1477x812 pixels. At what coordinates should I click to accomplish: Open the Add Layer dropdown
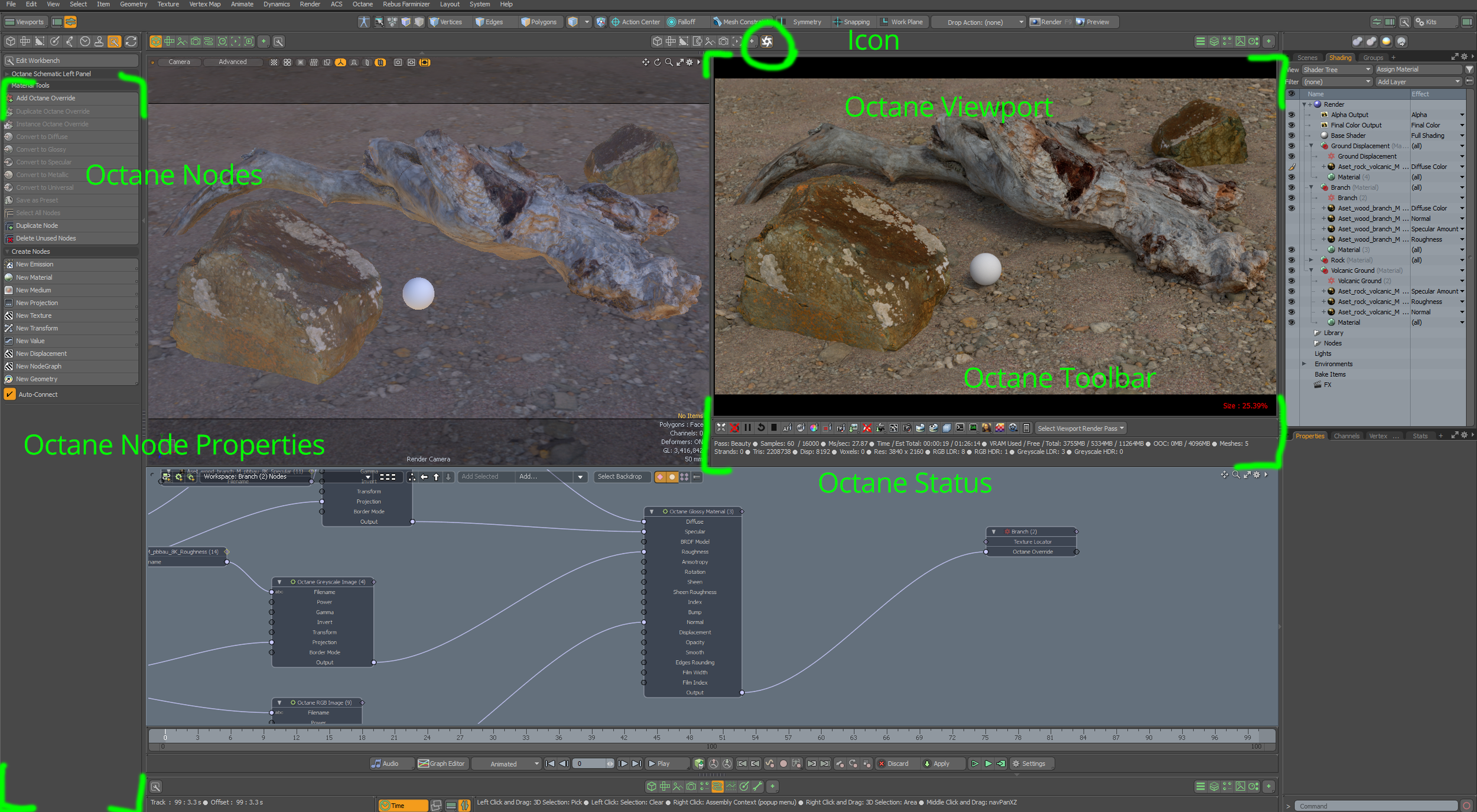(1418, 82)
